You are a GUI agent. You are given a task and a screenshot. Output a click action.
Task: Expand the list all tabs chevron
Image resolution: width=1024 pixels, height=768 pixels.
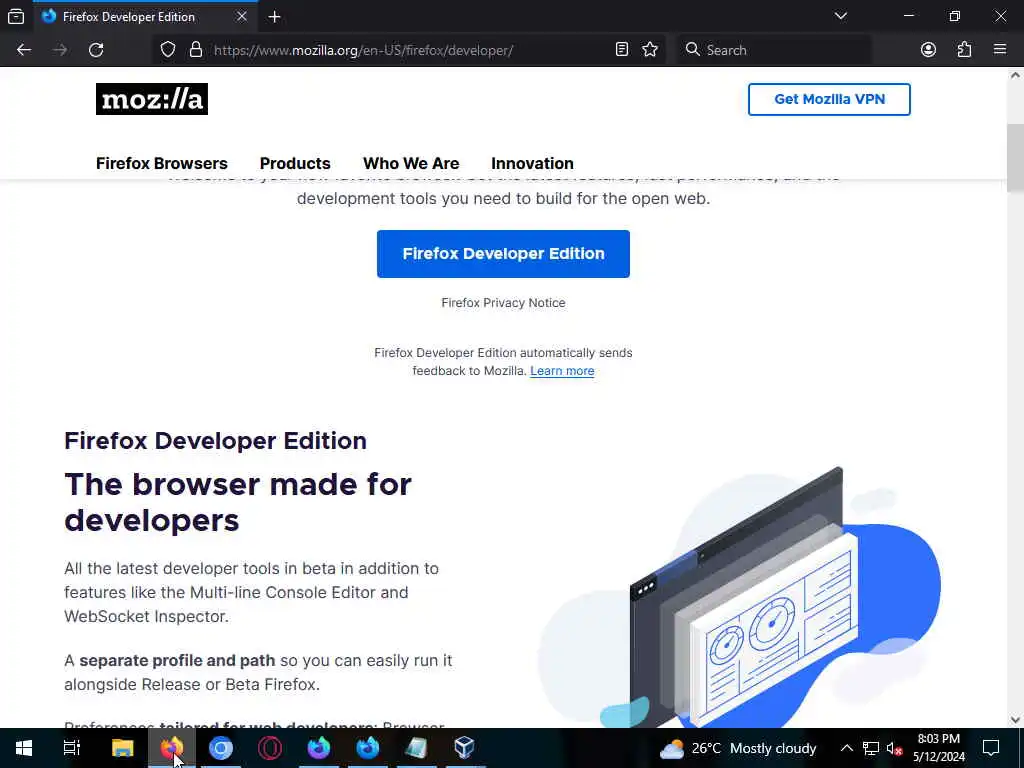point(840,16)
